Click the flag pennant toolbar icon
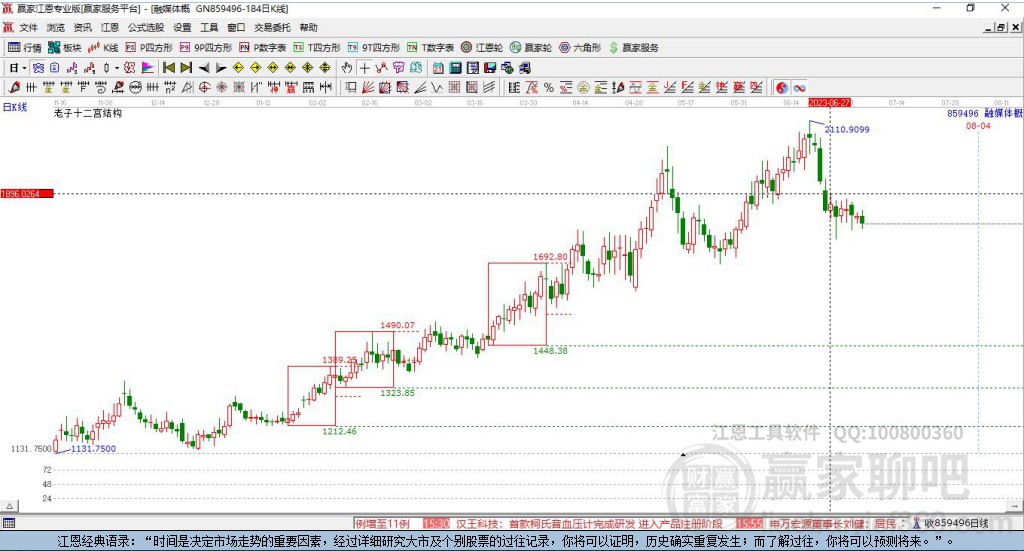This screenshot has height=551, width=1024. click(148, 68)
